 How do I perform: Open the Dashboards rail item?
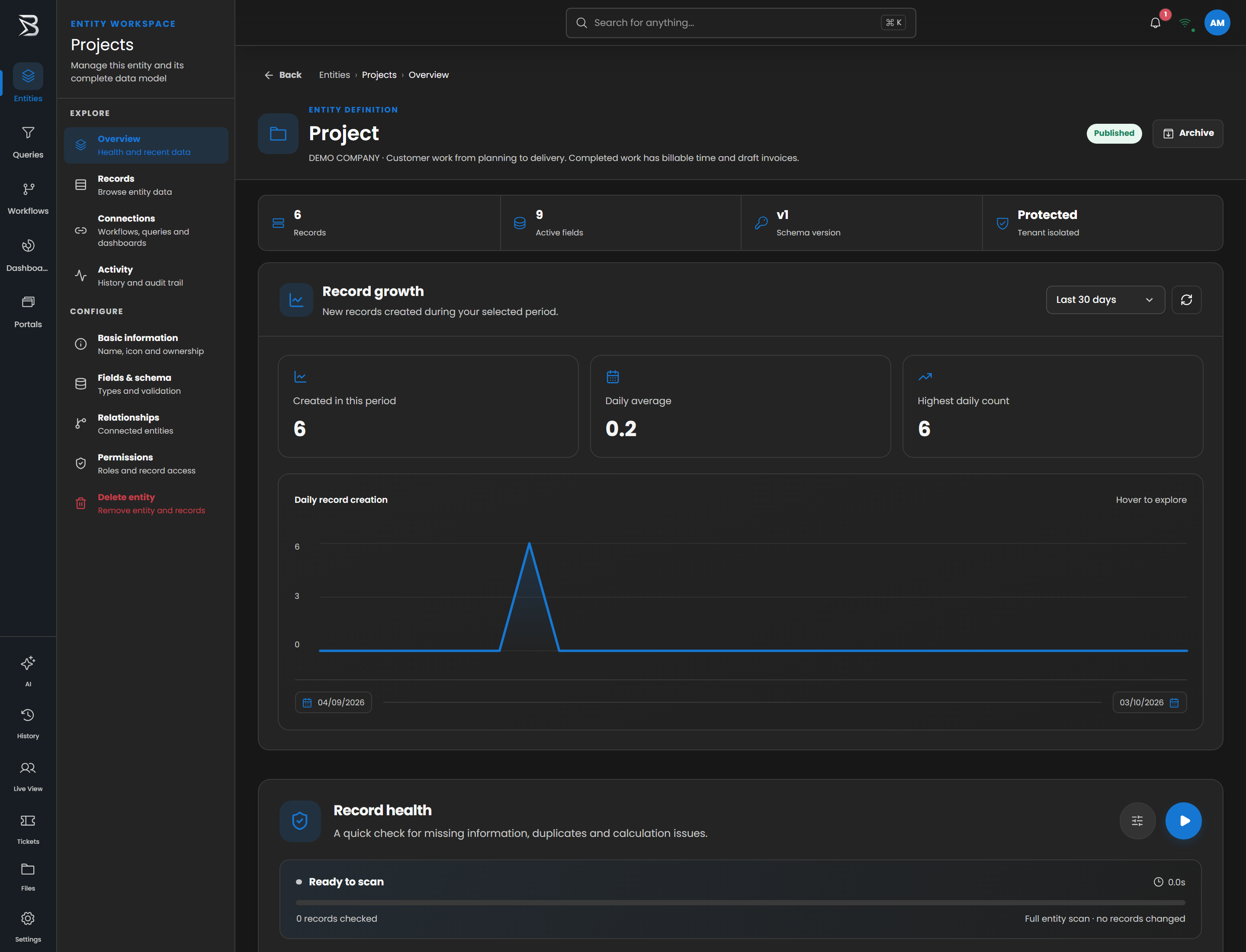(x=28, y=254)
